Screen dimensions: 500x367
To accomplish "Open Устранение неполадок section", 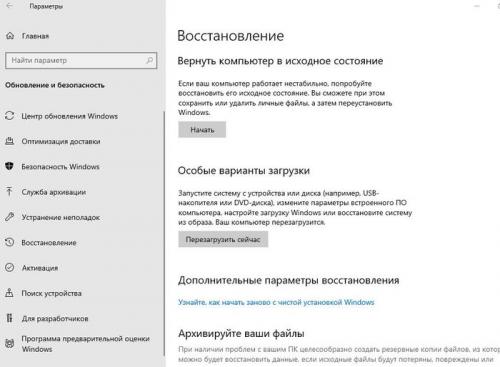I will click(x=61, y=217).
